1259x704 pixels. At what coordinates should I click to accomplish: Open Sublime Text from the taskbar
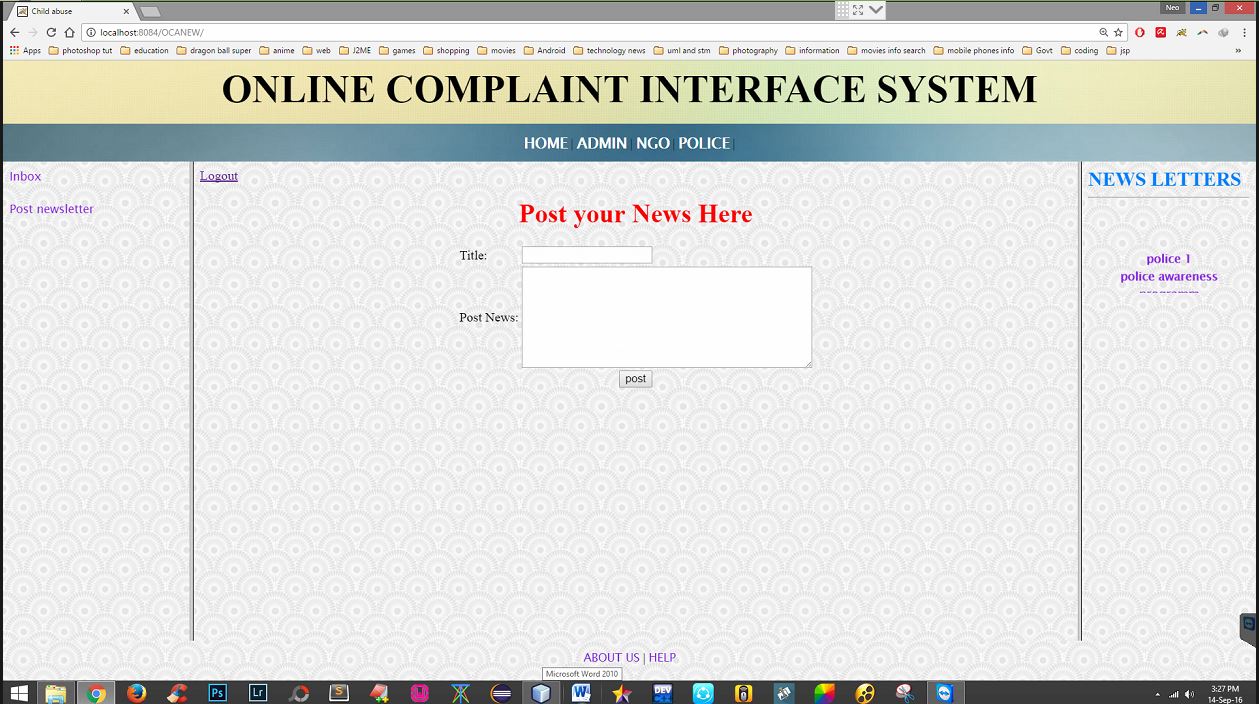point(339,692)
